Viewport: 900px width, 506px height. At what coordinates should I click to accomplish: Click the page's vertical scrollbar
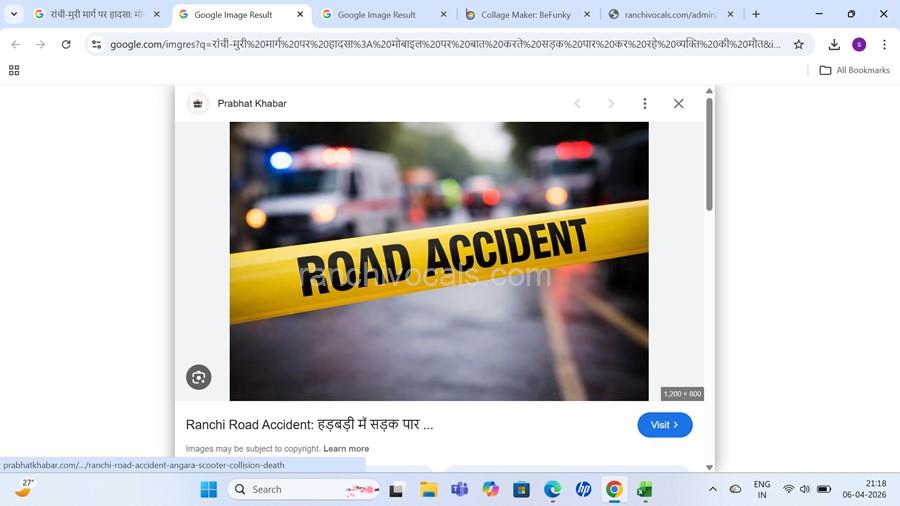click(709, 150)
